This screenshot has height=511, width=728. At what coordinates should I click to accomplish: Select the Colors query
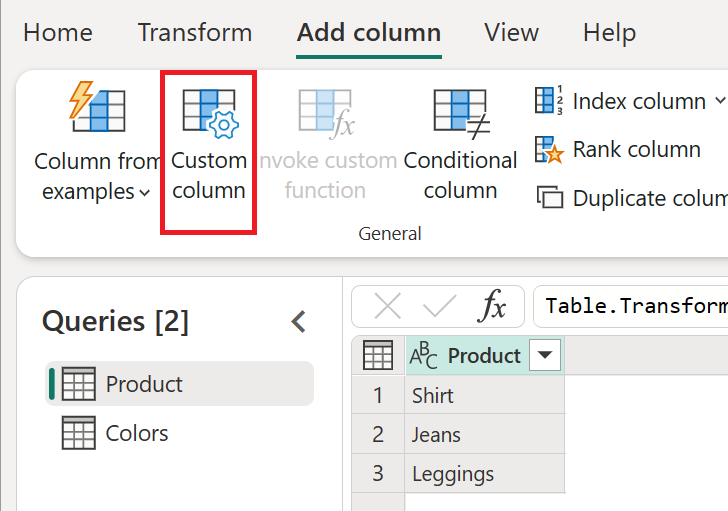[136, 433]
